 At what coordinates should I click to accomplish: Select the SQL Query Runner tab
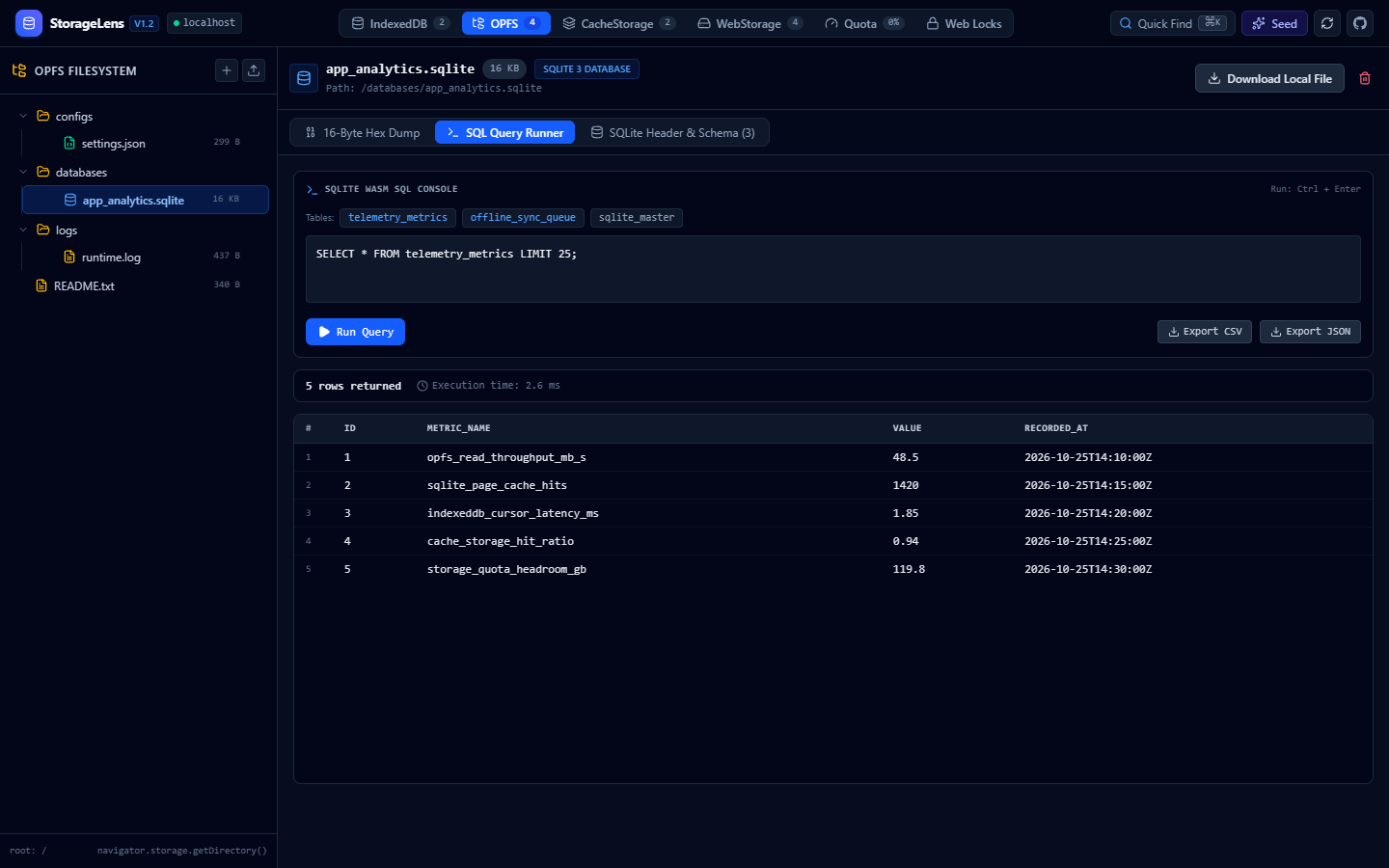pyautogui.click(x=505, y=132)
